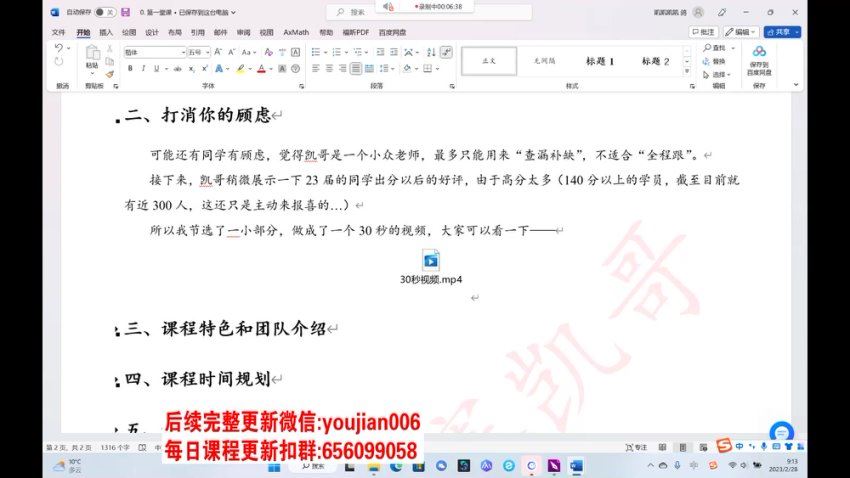Image resolution: width=850 pixels, height=478 pixels.
Task: Center align the paragraph
Action: pyautogui.click(x=329, y=69)
